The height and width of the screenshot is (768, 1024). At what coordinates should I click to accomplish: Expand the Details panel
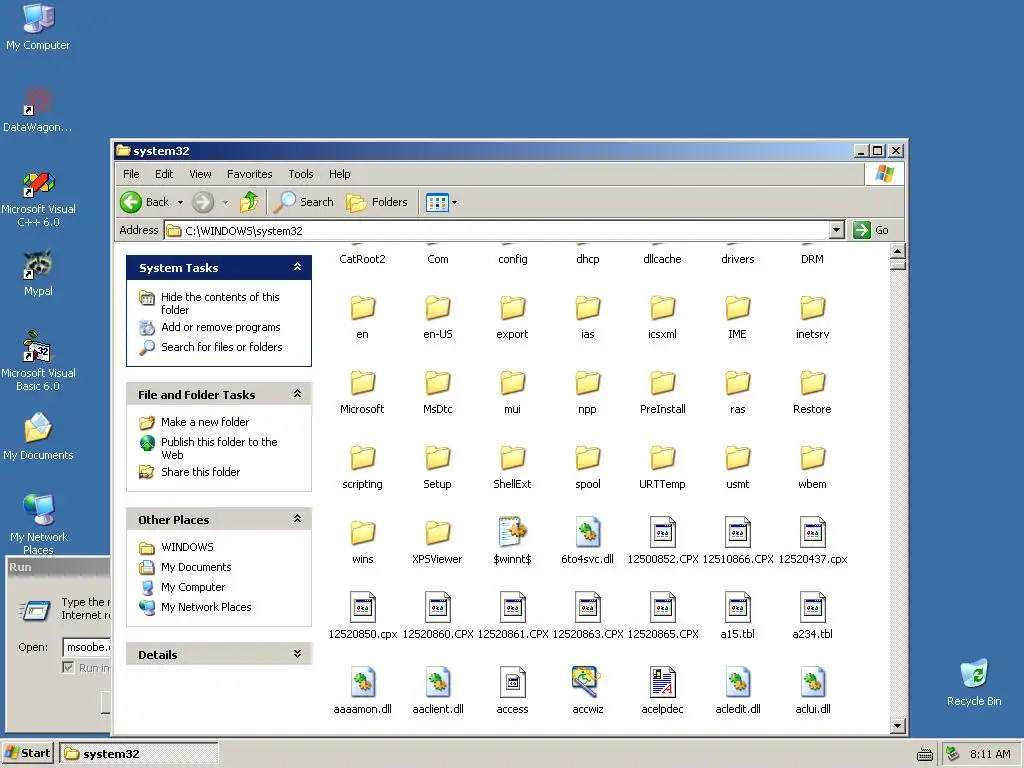pos(297,654)
